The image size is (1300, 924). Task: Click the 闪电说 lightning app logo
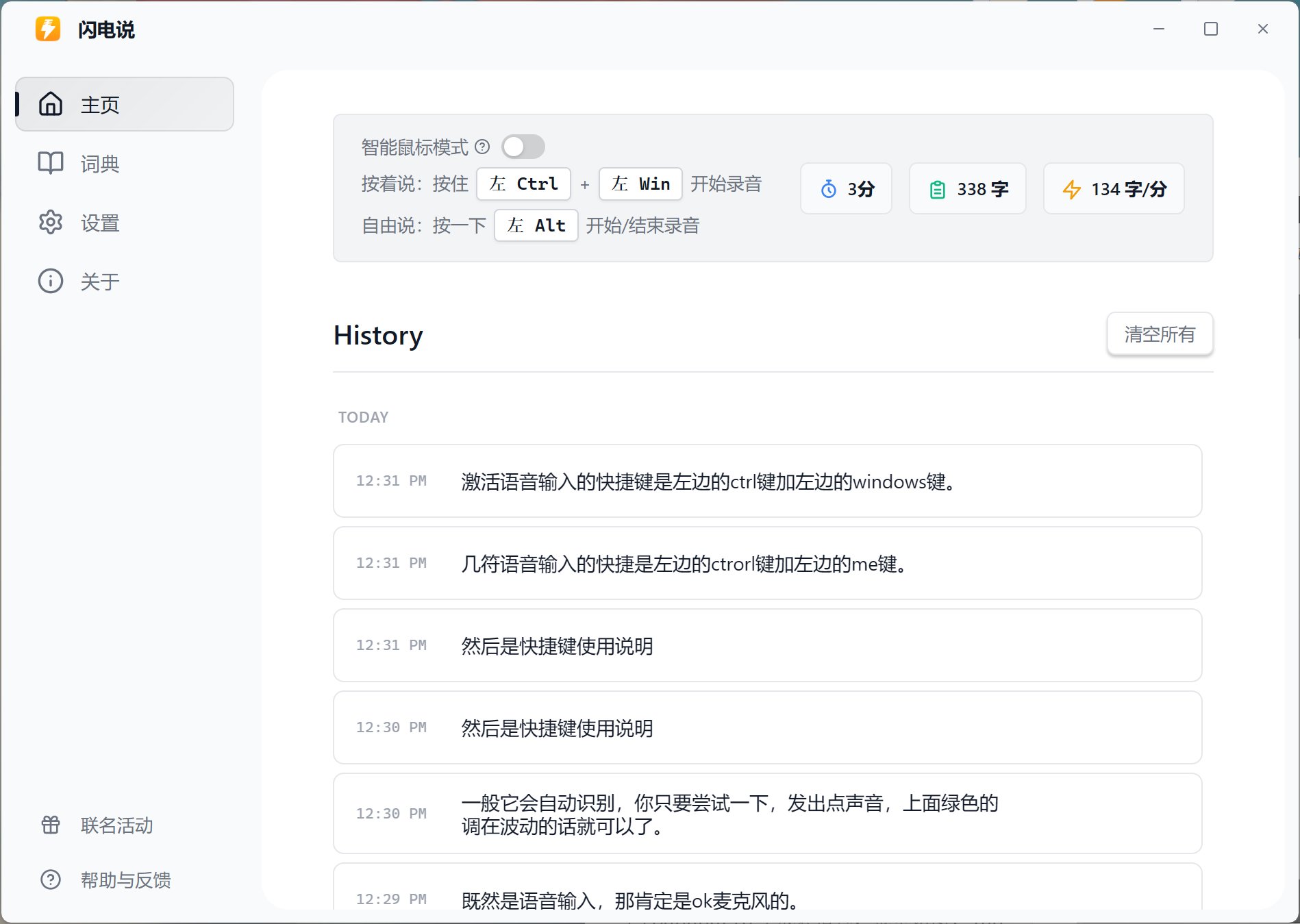(48, 29)
